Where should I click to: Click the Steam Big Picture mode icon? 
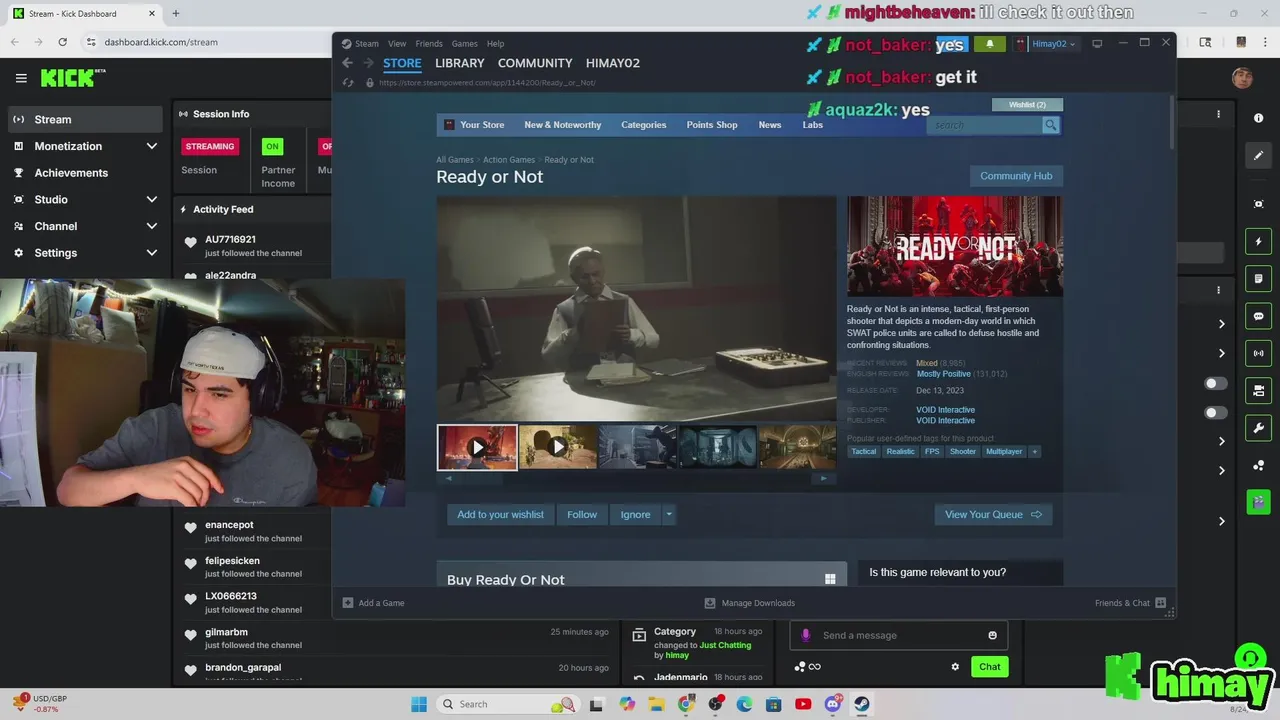pyautogui.click(x=1097, y=44)
